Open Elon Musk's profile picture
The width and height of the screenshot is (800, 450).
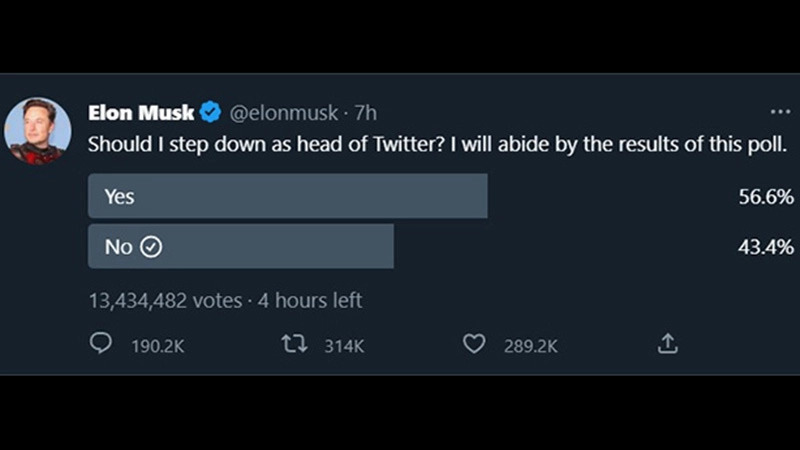click(x=38, y=131)
